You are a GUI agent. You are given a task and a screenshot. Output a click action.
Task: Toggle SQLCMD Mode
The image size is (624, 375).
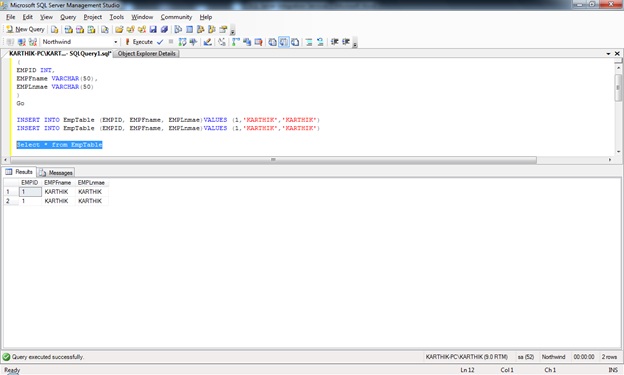click(258, 42)
